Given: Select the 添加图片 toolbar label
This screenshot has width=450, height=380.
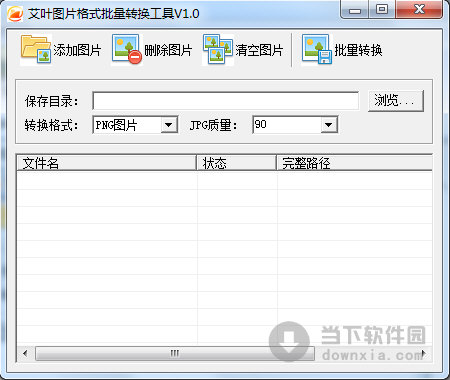Looking at the screenshot, I should 77,50.
